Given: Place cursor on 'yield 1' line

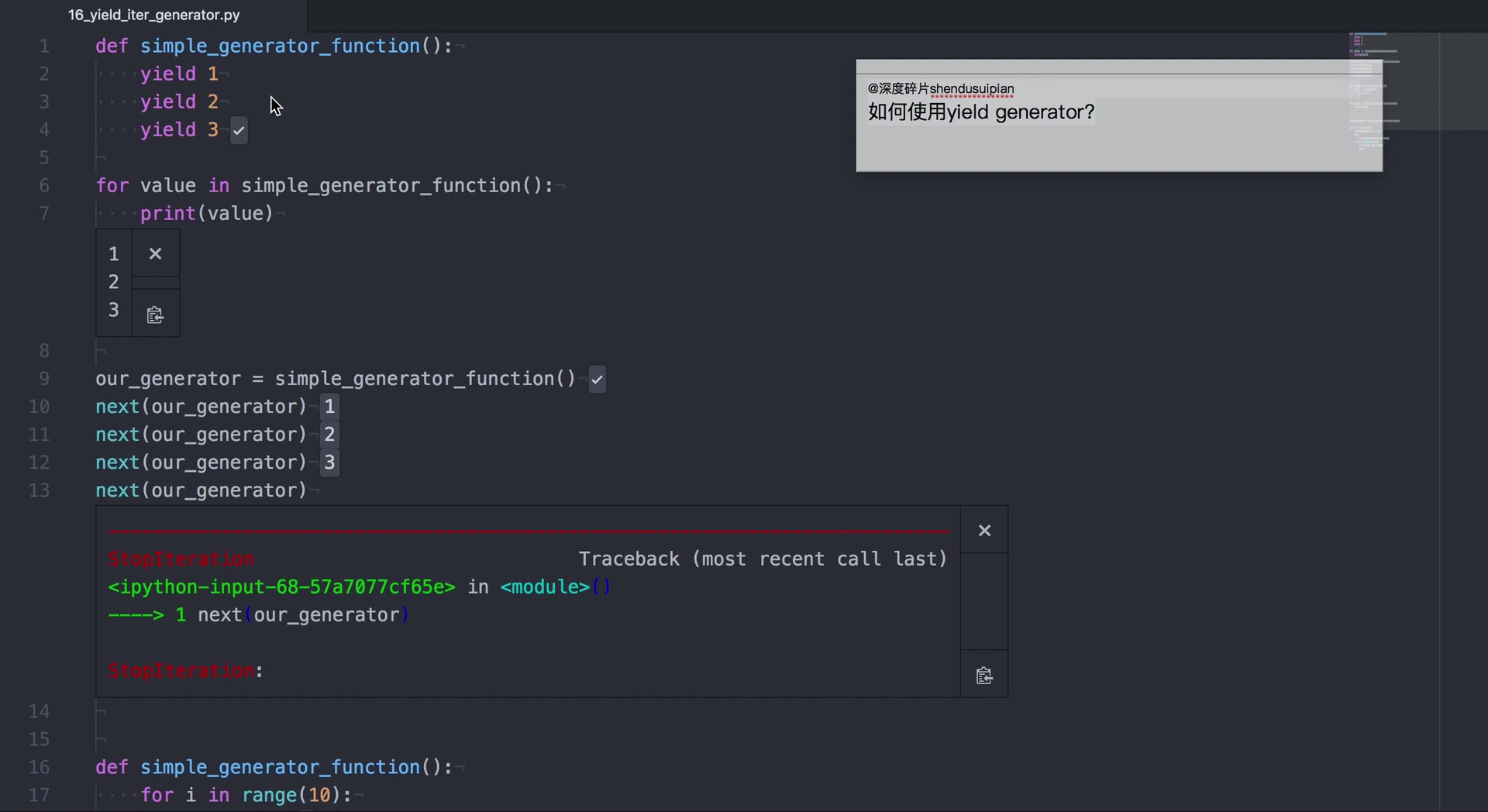Looking at the screenshot, I should click(179, 74).
